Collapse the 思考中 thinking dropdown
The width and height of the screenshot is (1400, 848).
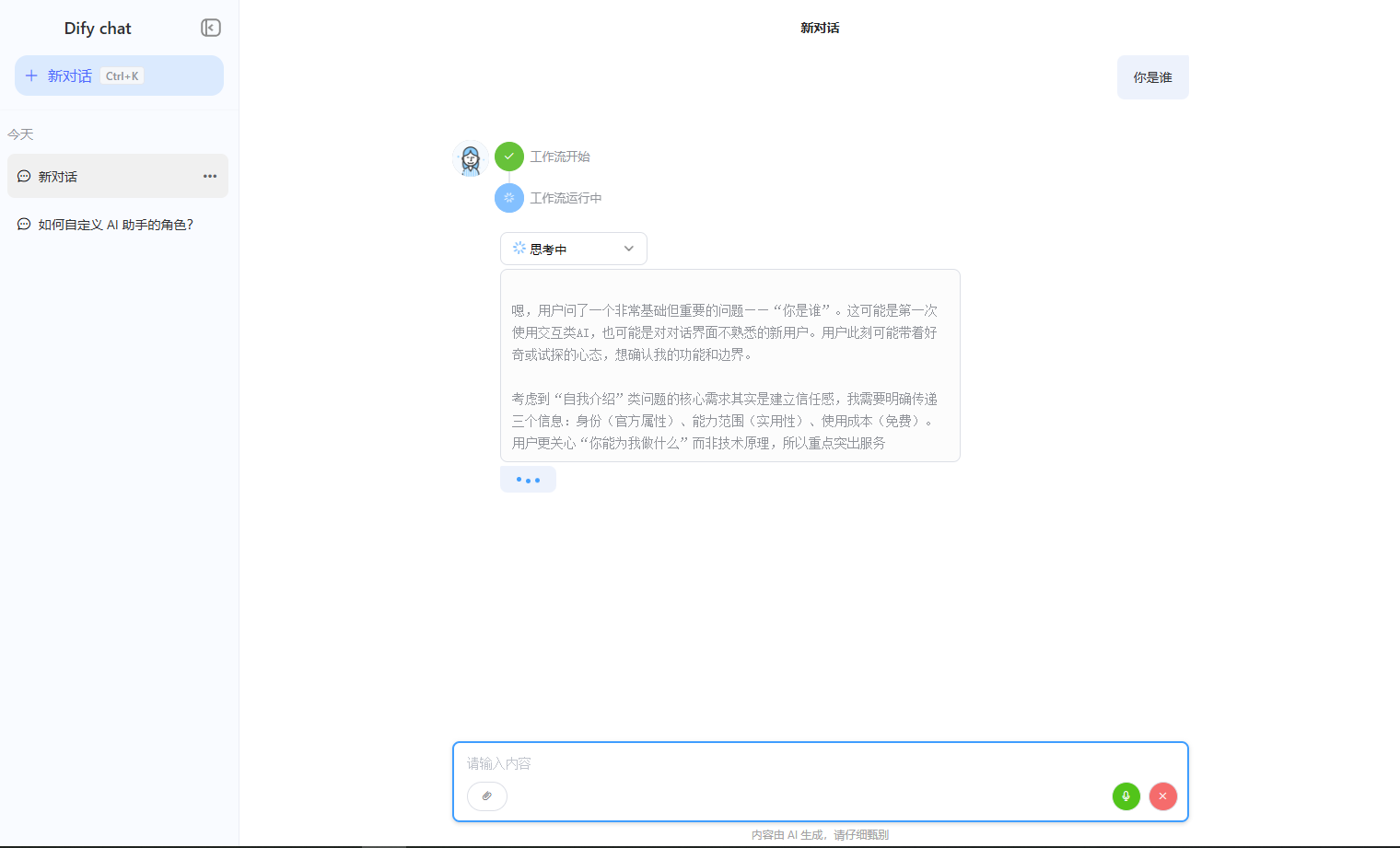pos(574,249)
